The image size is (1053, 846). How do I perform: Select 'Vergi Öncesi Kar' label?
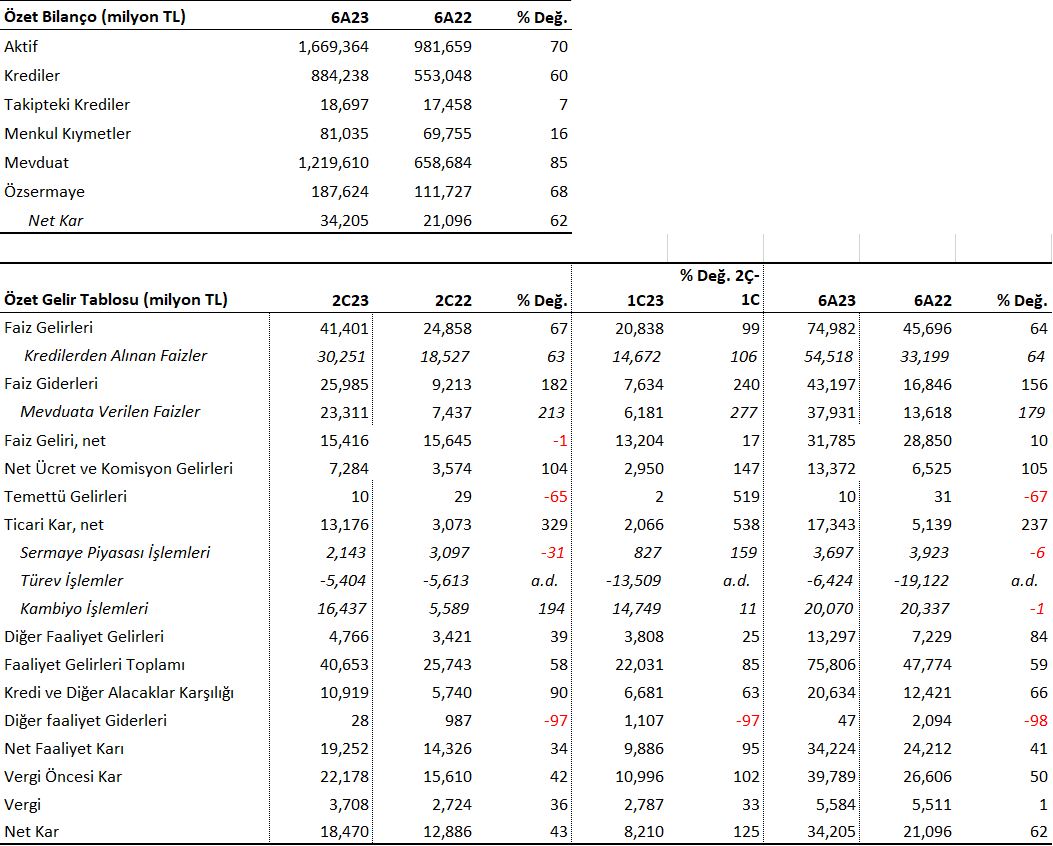point(63,777)
